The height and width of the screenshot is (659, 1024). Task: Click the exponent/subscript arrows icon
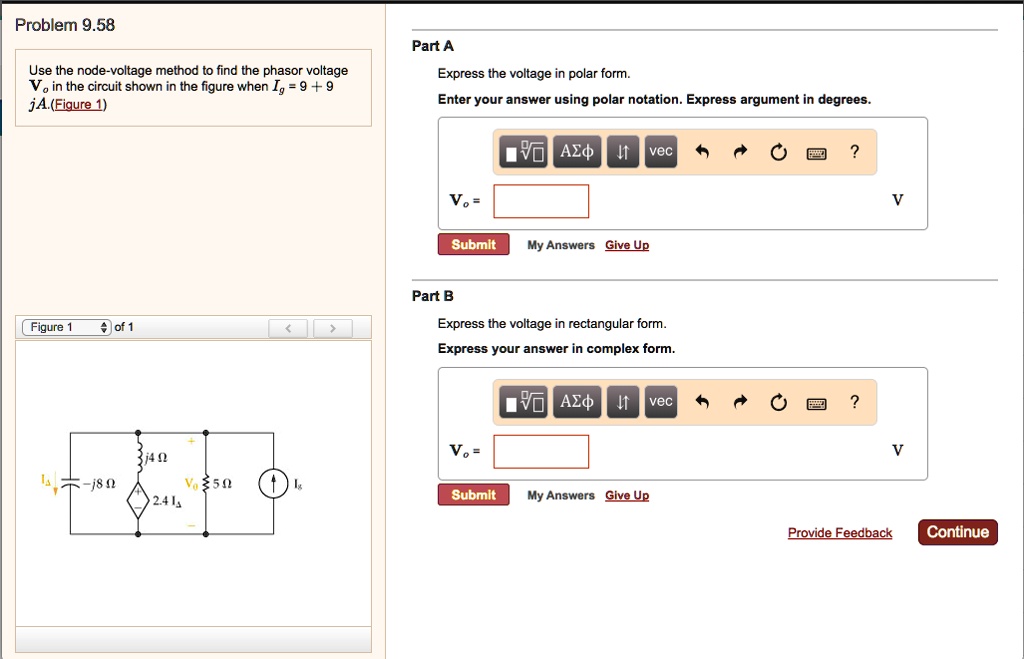(622, 151)
